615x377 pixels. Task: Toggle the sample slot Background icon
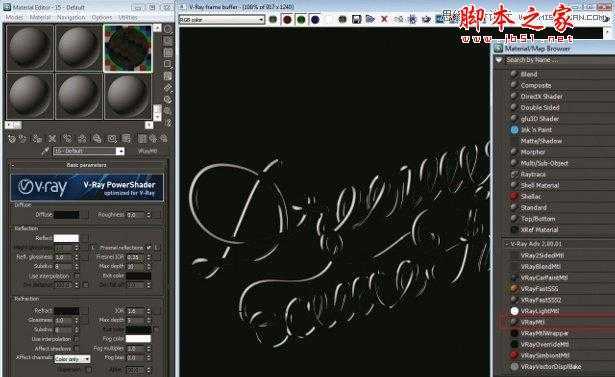coord(168,53)
